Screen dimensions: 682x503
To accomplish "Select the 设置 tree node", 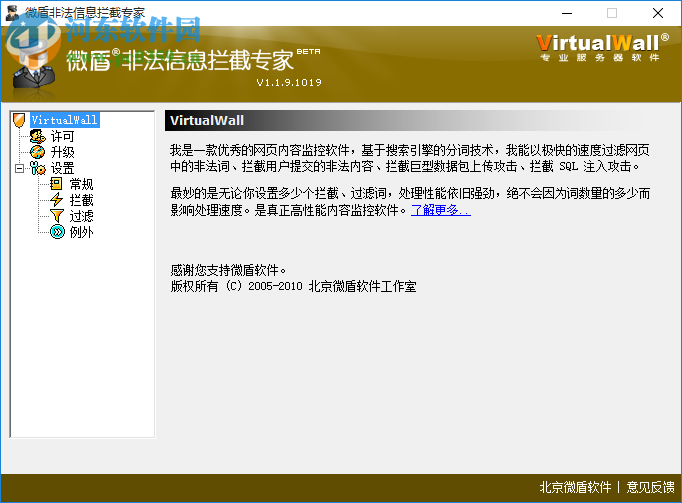I will (62, 168).
